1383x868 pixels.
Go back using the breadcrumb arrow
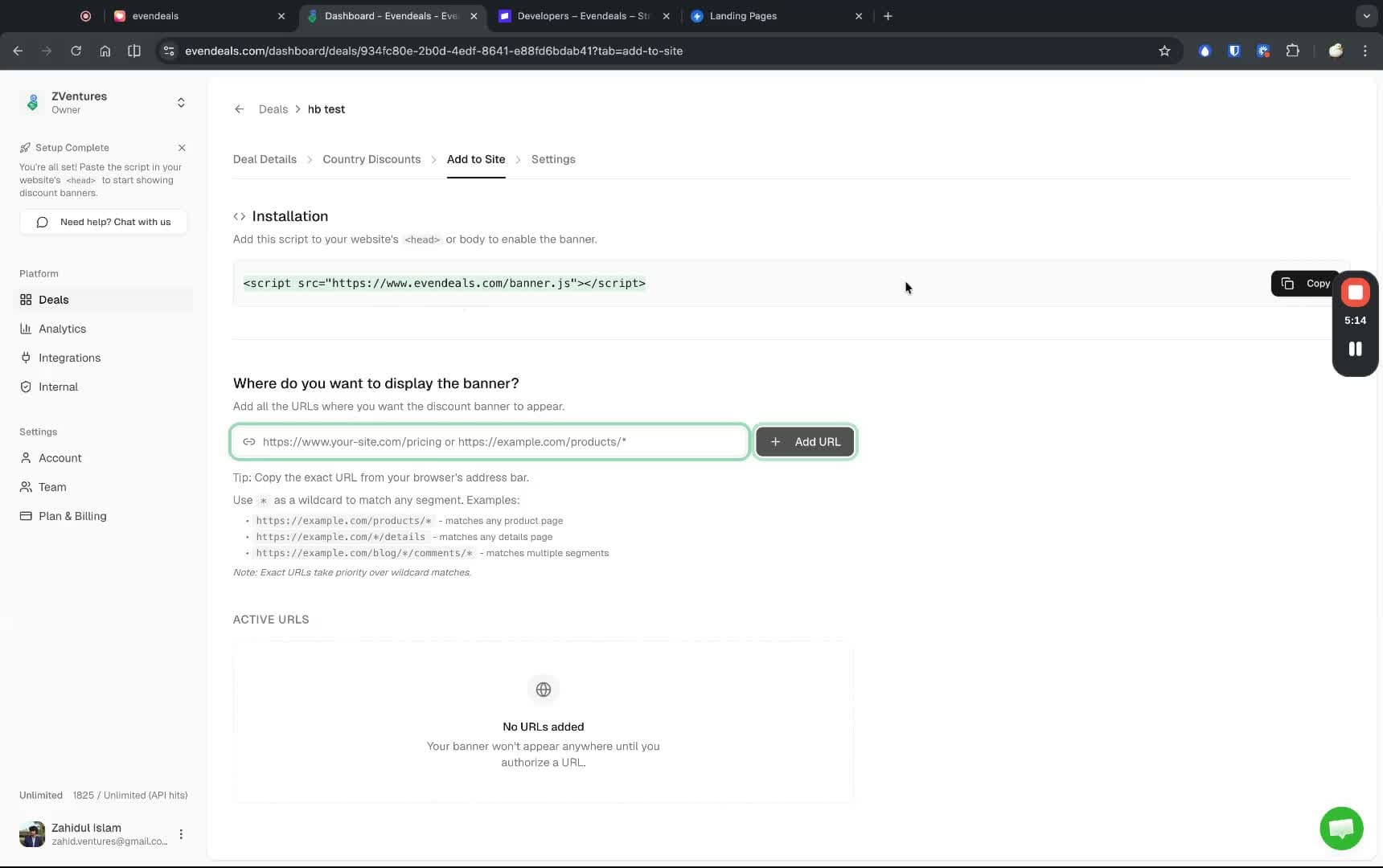pyautogui.click(x=239, y=108)
